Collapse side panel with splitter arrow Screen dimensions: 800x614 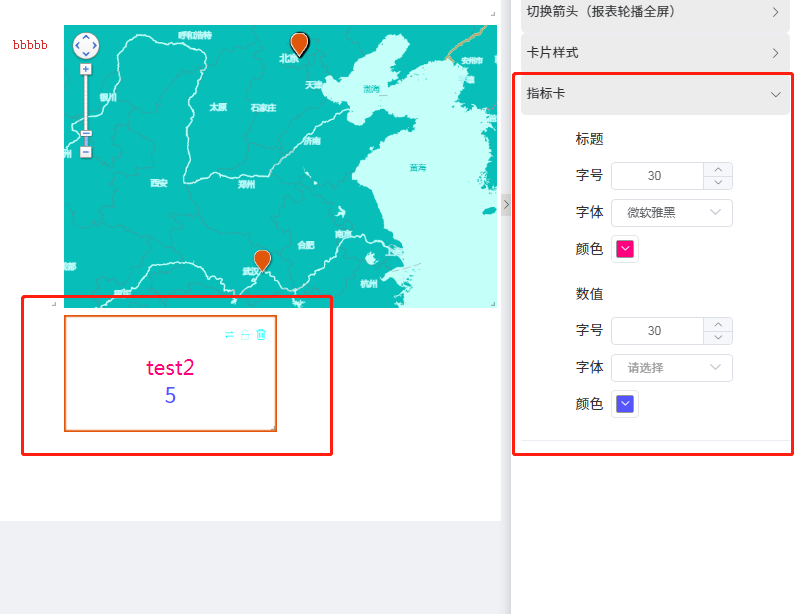[506, 205]
